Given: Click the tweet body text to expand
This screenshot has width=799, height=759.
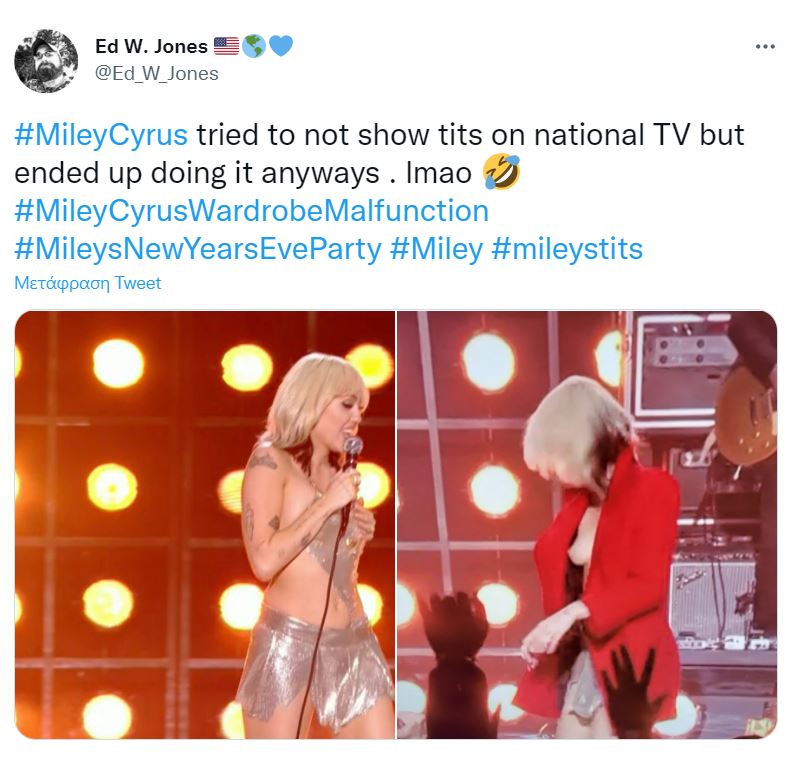Looking at the screenshot, I should (x=379, y=193).
